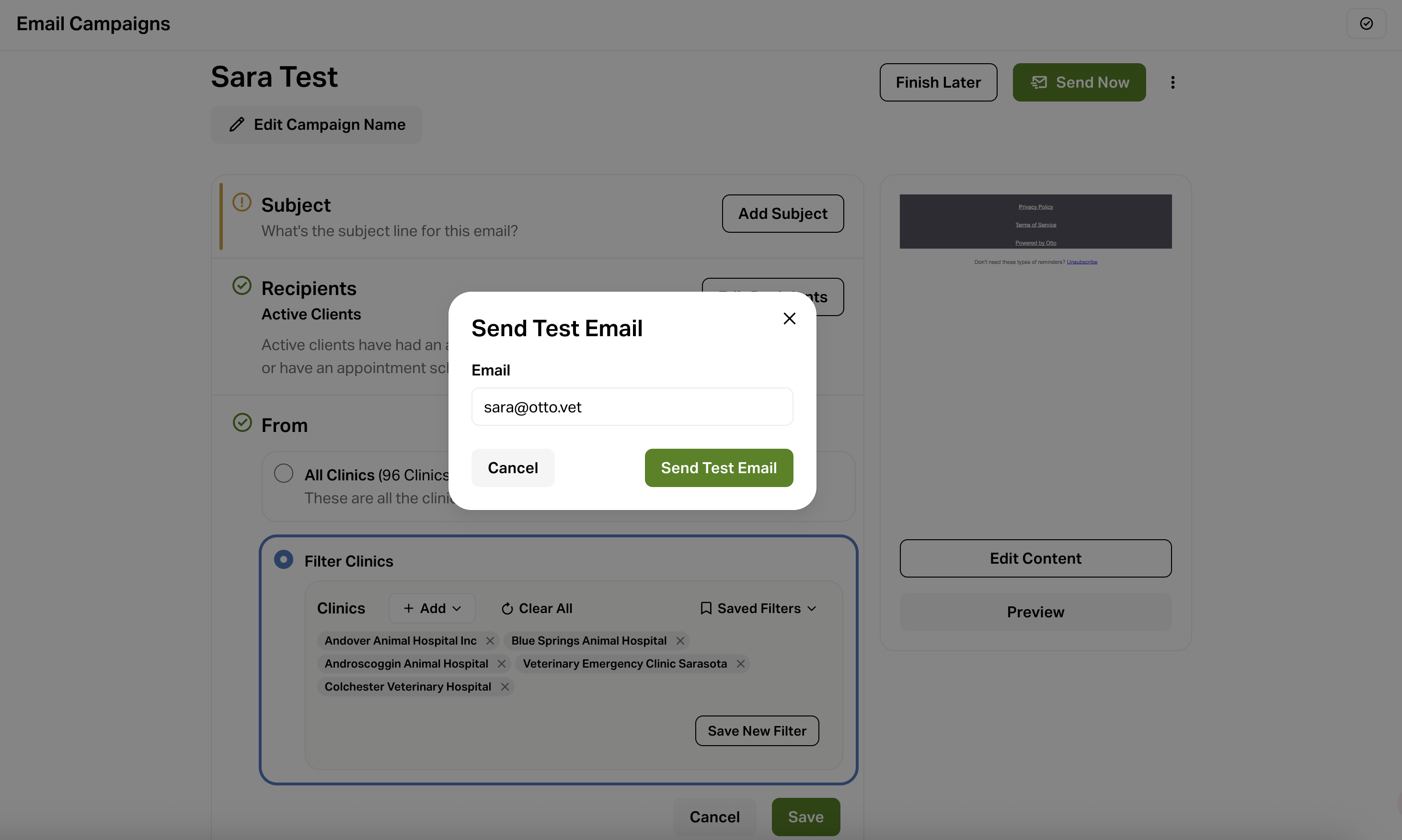Remove Androscoggin Animal Hospital chip

tap(502, 664)
